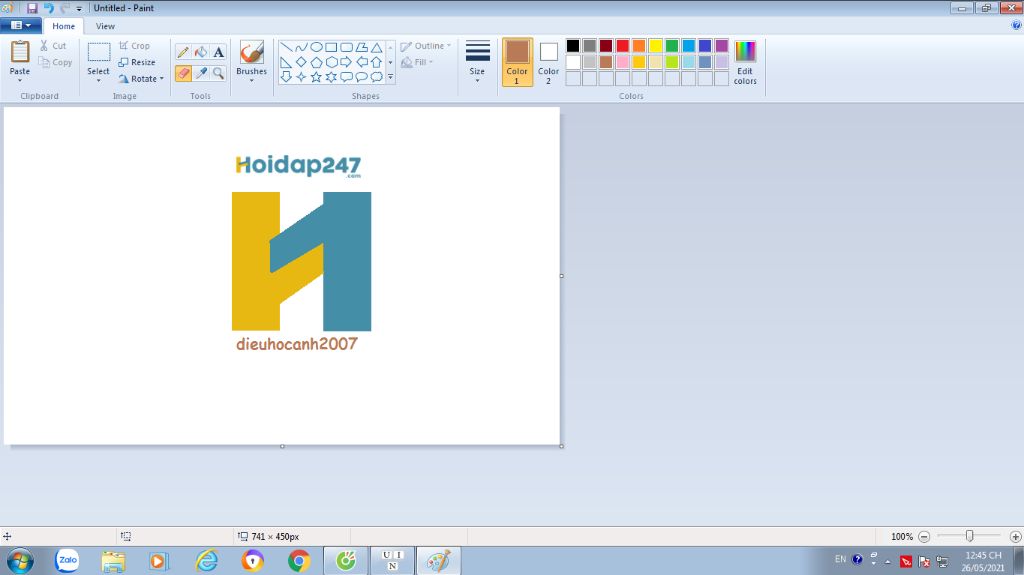1024x575 pixels.
Task: Click the Resize button
Action: coord(137,62)
